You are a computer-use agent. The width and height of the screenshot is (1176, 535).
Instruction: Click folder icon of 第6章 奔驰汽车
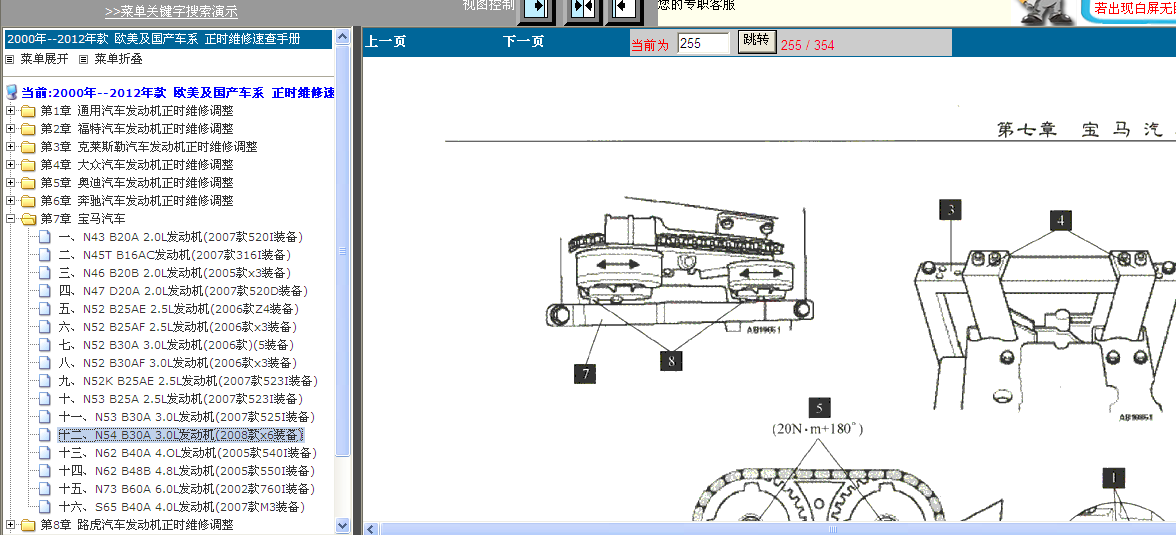28,201
